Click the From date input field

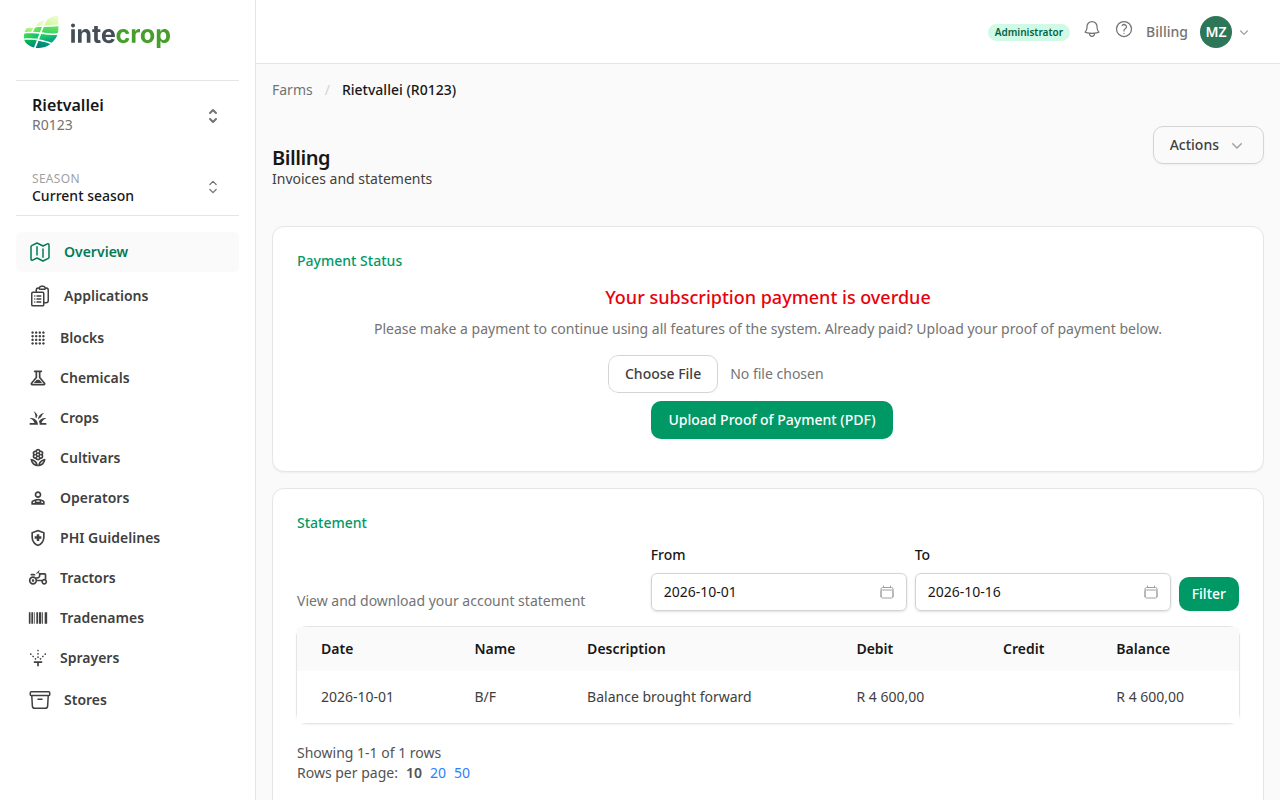(x=778, y=592)
